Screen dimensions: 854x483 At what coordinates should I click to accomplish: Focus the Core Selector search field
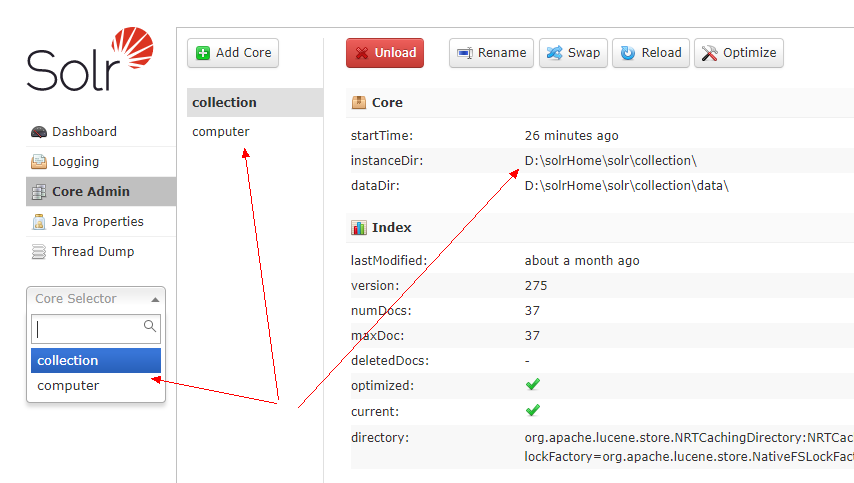tap(96, 328)
